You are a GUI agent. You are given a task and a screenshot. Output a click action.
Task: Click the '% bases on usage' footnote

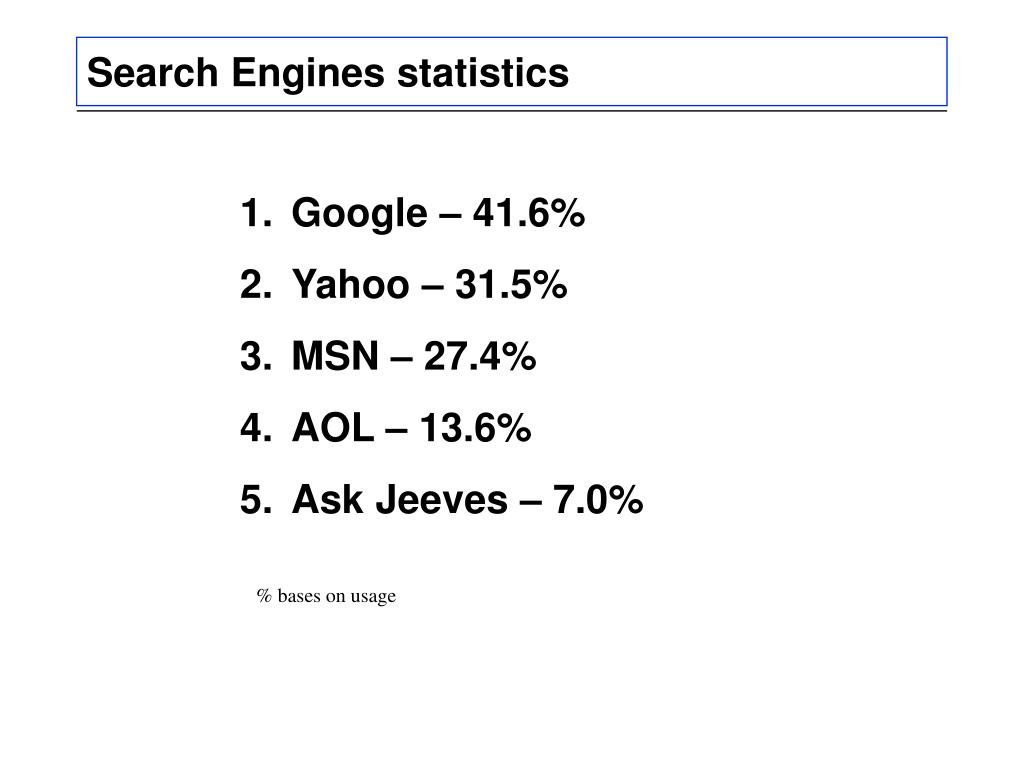326,596
